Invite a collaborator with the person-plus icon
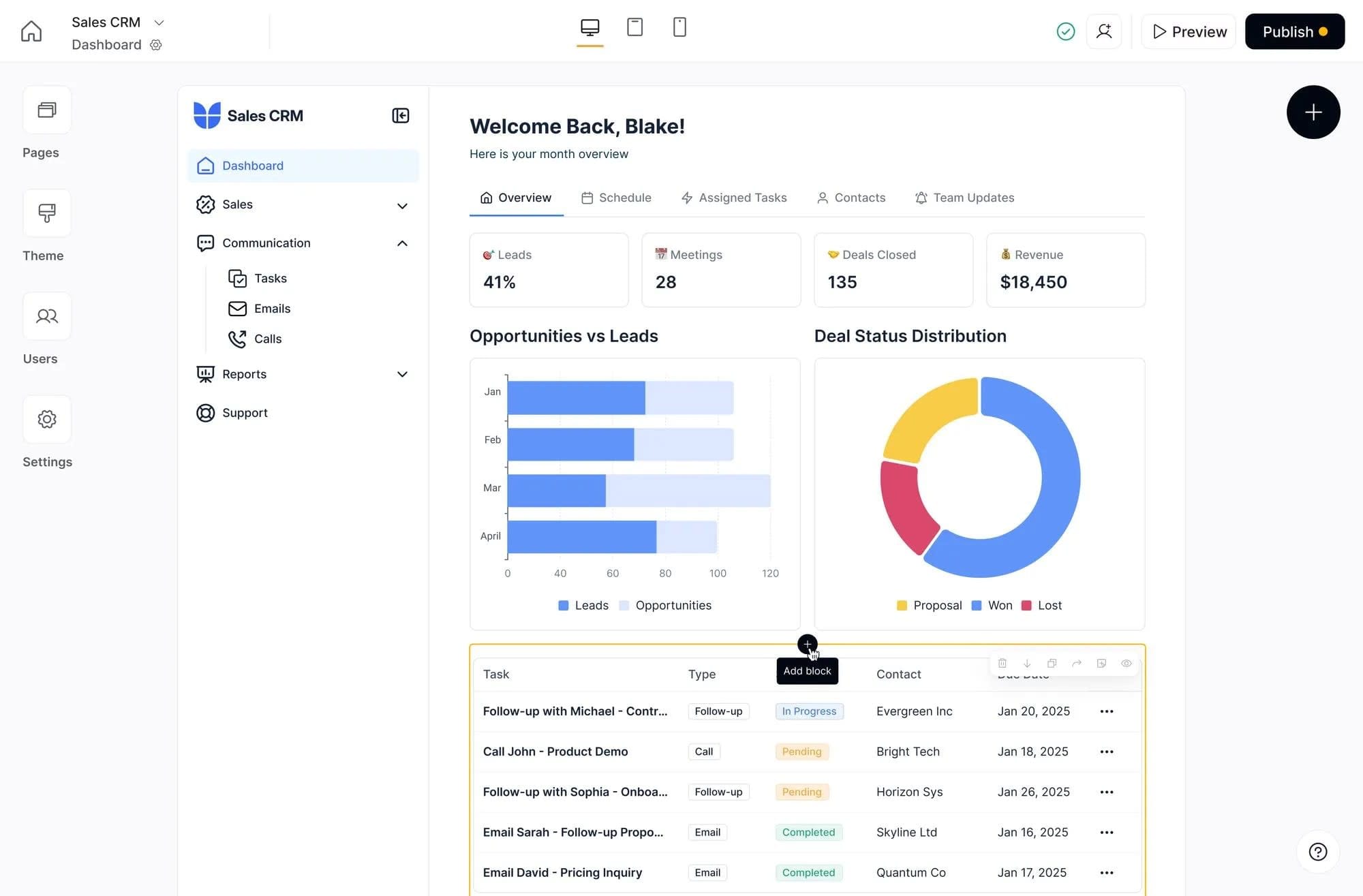The image size is (1363, 896). point(1104,31)
